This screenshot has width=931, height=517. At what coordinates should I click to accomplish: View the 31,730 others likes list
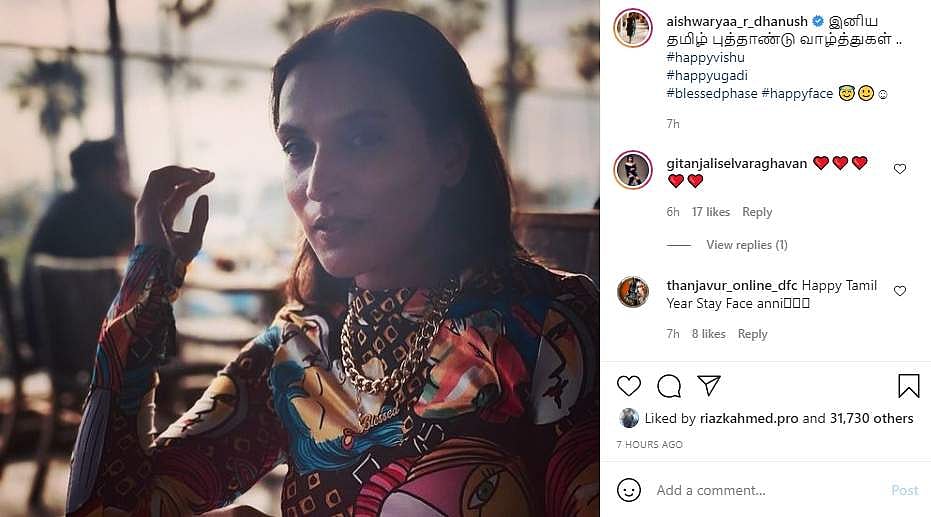click(871, 419)
